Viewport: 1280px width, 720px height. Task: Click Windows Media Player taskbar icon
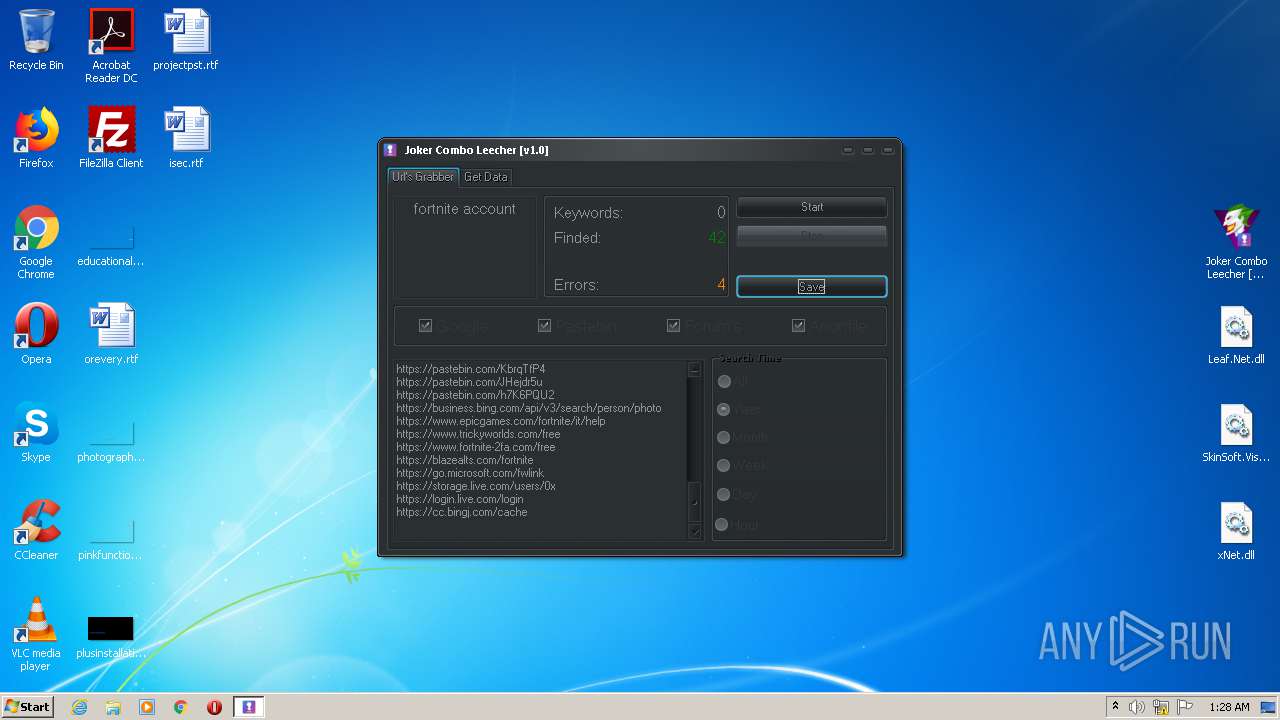147,707
